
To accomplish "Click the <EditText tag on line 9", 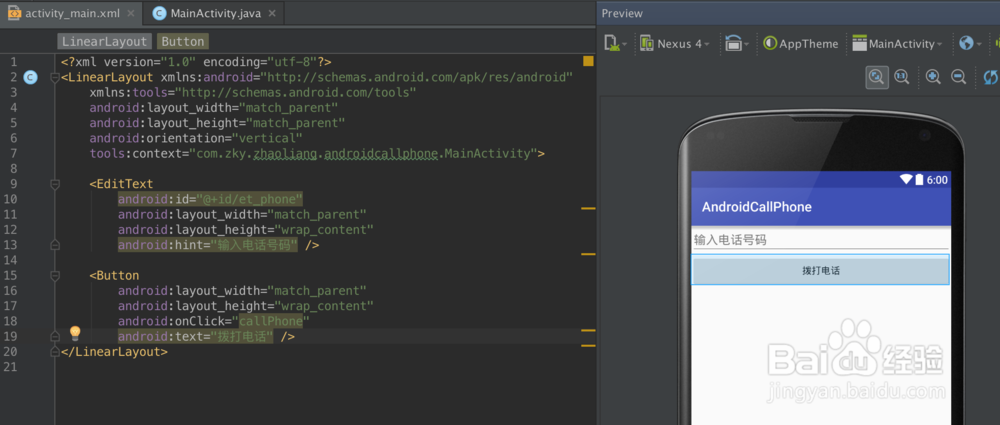I will pyautogui.click(x=121, y=184).
